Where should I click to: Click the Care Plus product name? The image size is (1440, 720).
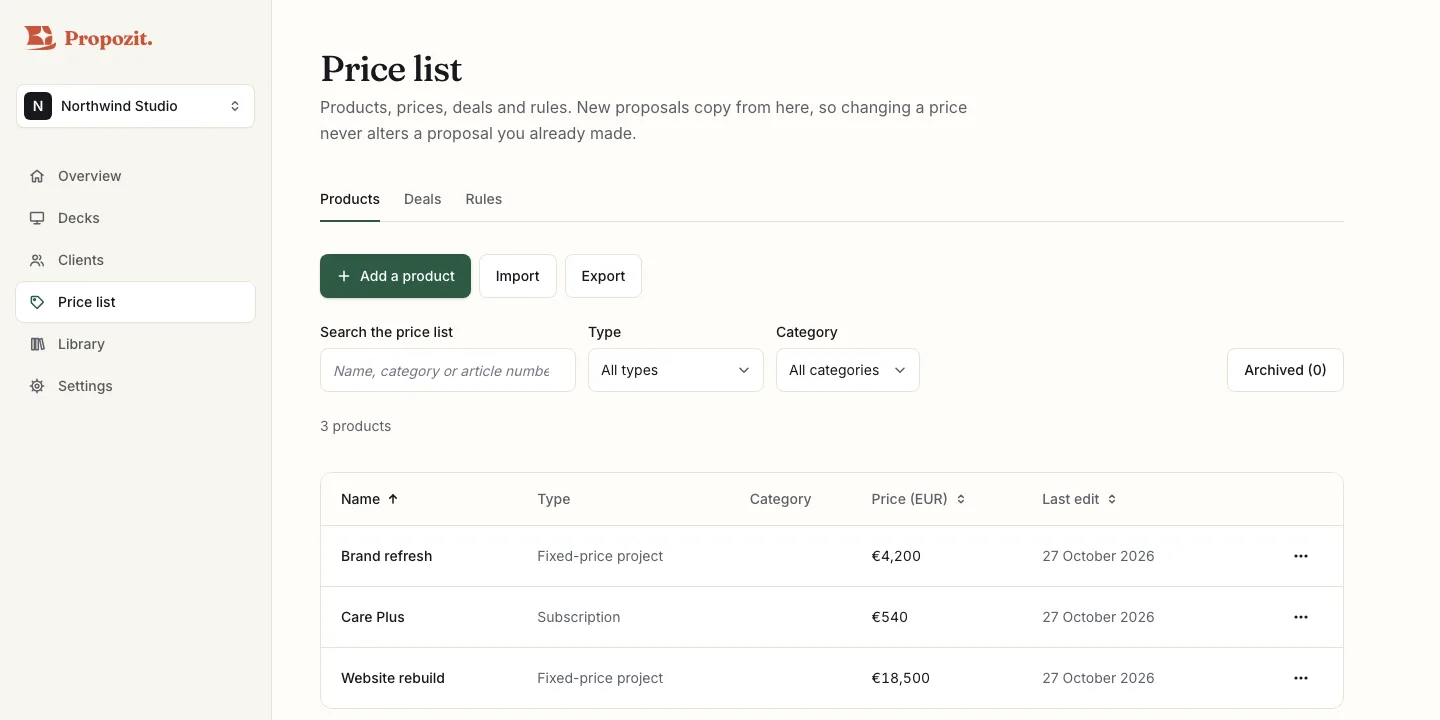[373, 617]
